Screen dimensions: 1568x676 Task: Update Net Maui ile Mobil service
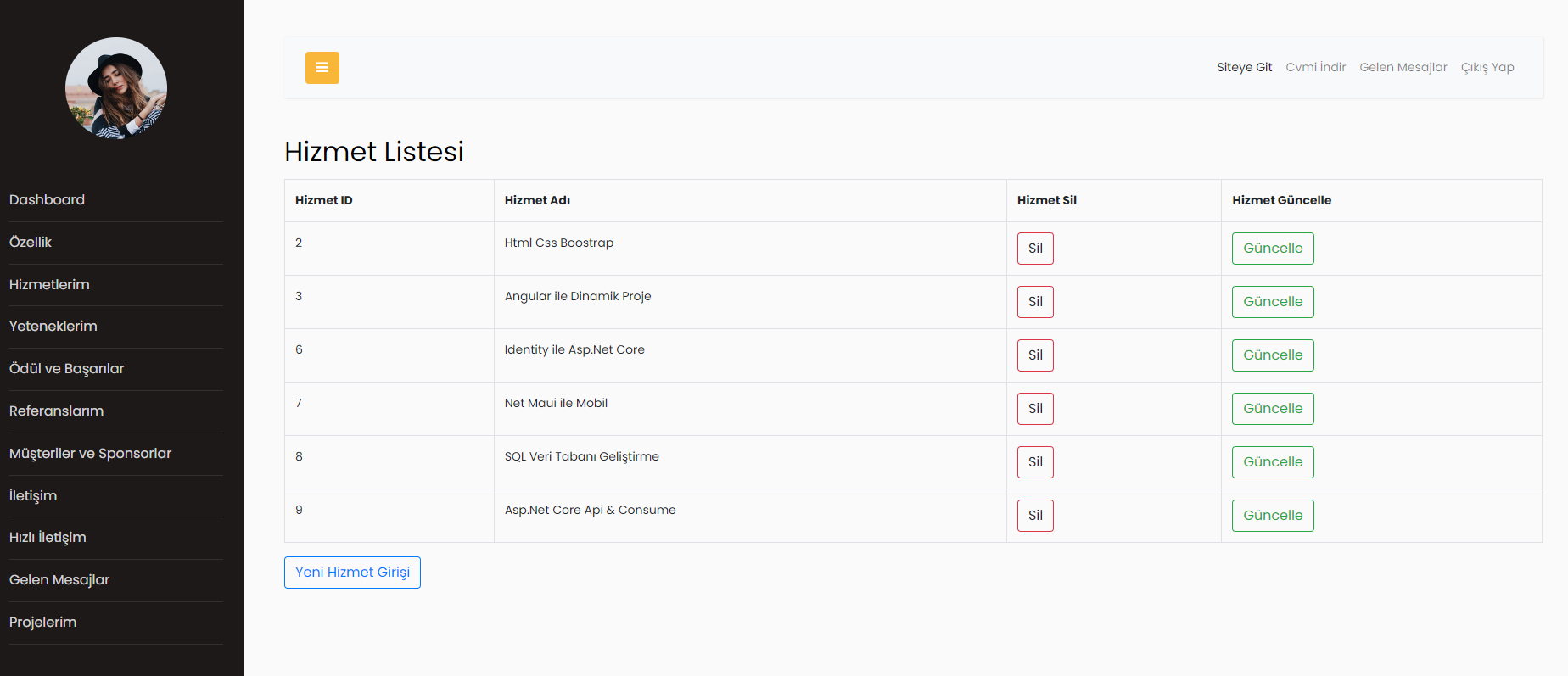pos(1273,409)
